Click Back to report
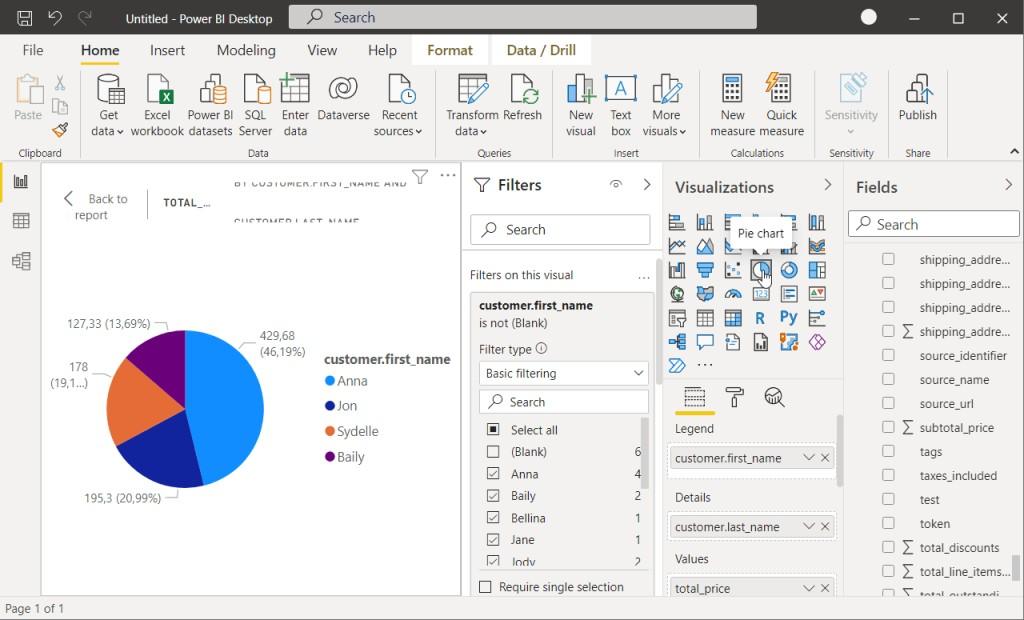Viewport: 1024px width, 620px height. (96, 206)
